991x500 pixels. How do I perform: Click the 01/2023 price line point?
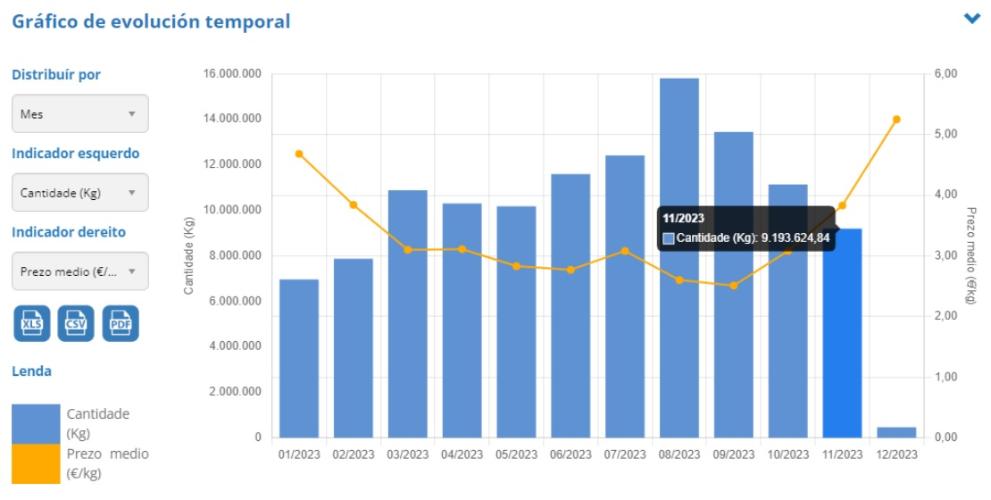(299, 154)
